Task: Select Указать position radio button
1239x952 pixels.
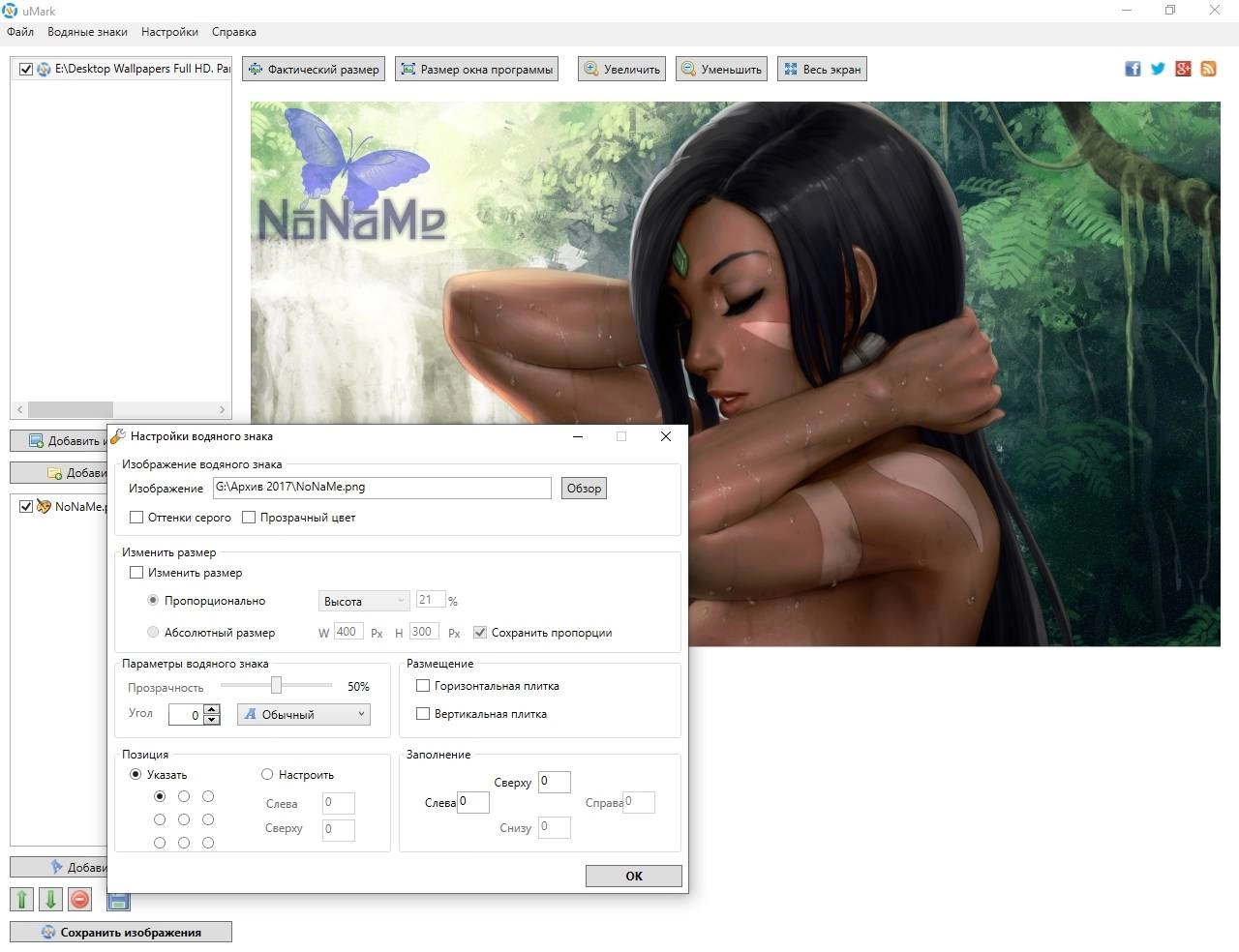Action: pyautogui.click(x=136, y=775)
